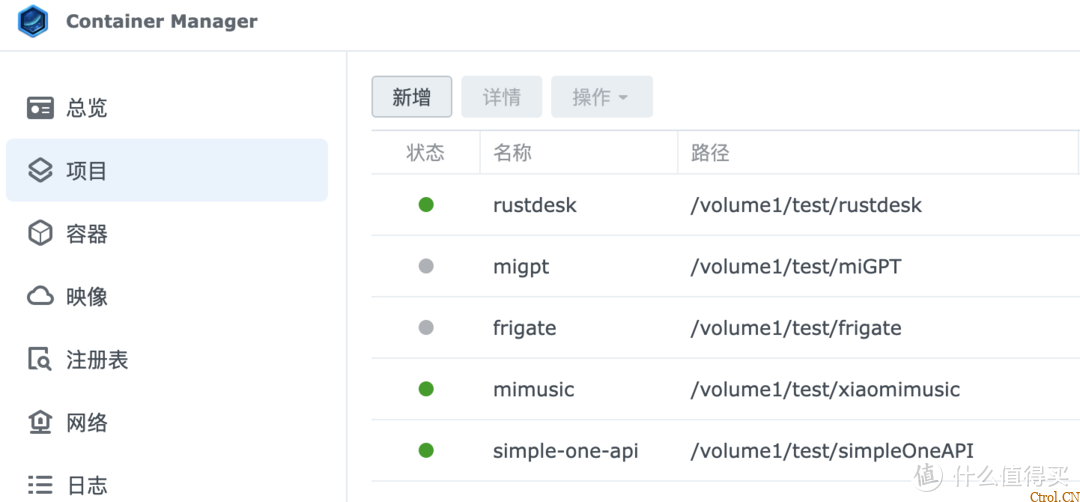The height and width of the screenshot is (502, 1080).
Task: Click the 路径 column header
Action: coord(710,153)
